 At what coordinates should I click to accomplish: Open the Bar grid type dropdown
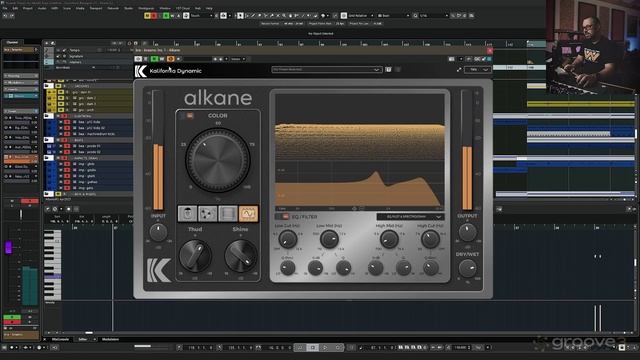[393, 16]
